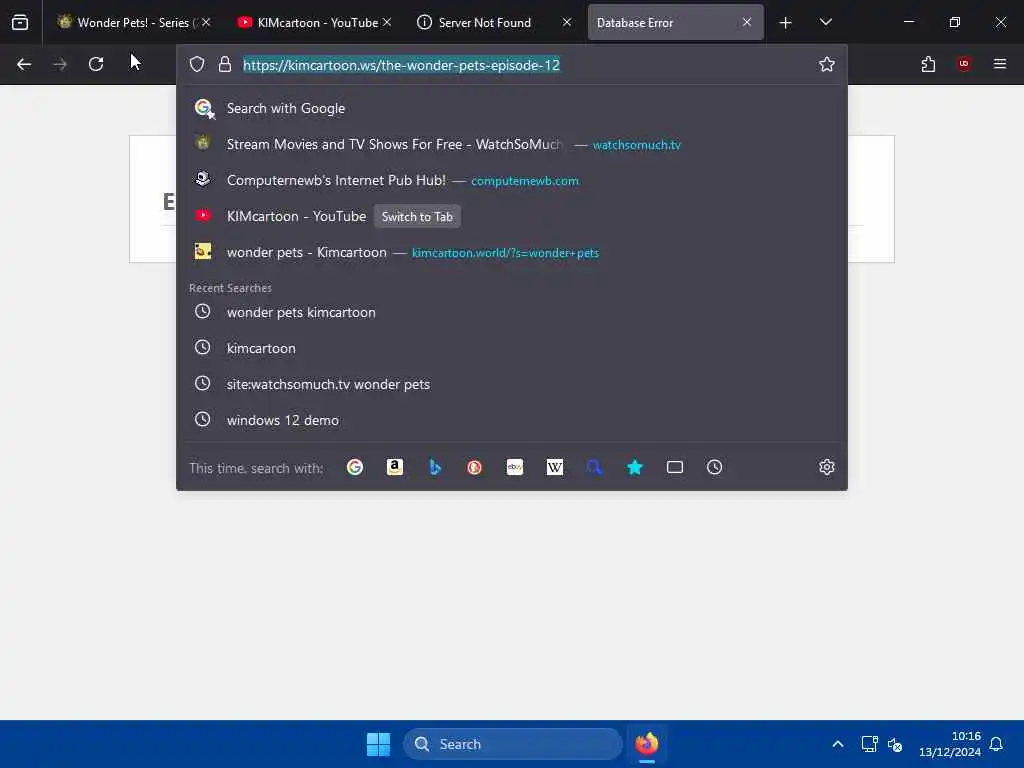Image resolution: width=1024 pixels, height=768 pixels.
Task: Search bookmarks with star shortcut icon
Action: click(x=635, y=468)
